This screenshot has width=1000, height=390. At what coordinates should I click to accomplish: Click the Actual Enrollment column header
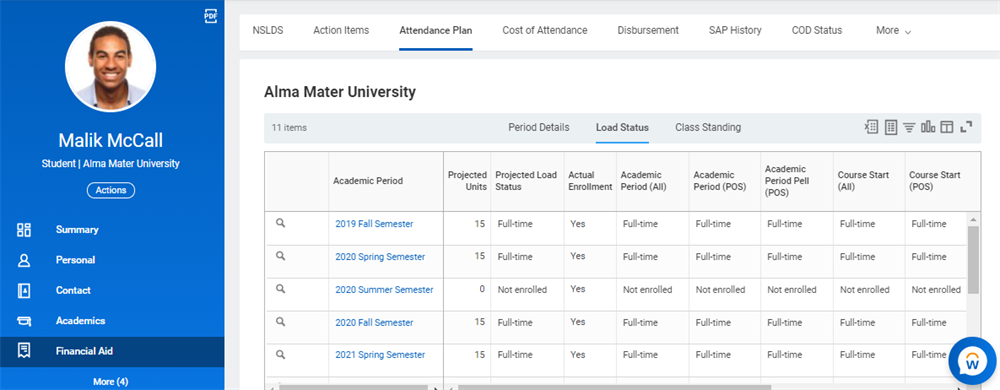click(x=590, y=181)
